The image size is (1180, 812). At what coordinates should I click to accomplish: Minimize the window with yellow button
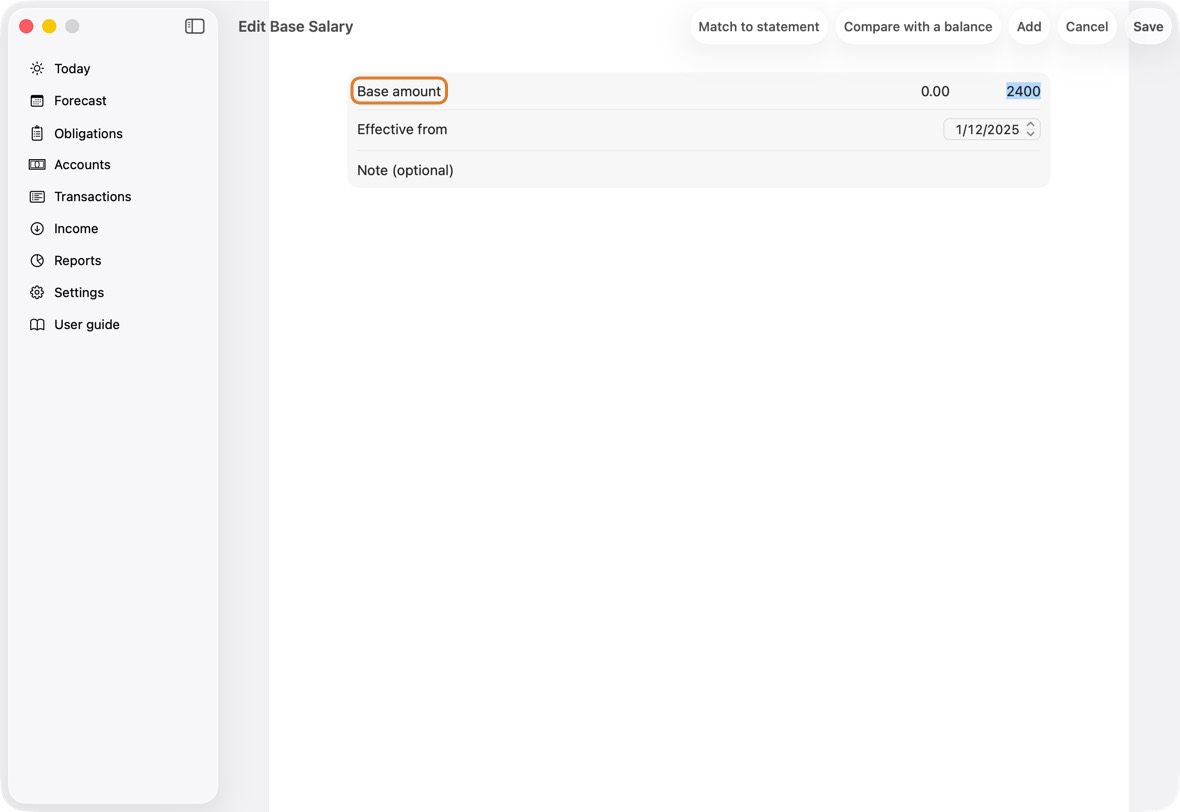click(50, 26)
